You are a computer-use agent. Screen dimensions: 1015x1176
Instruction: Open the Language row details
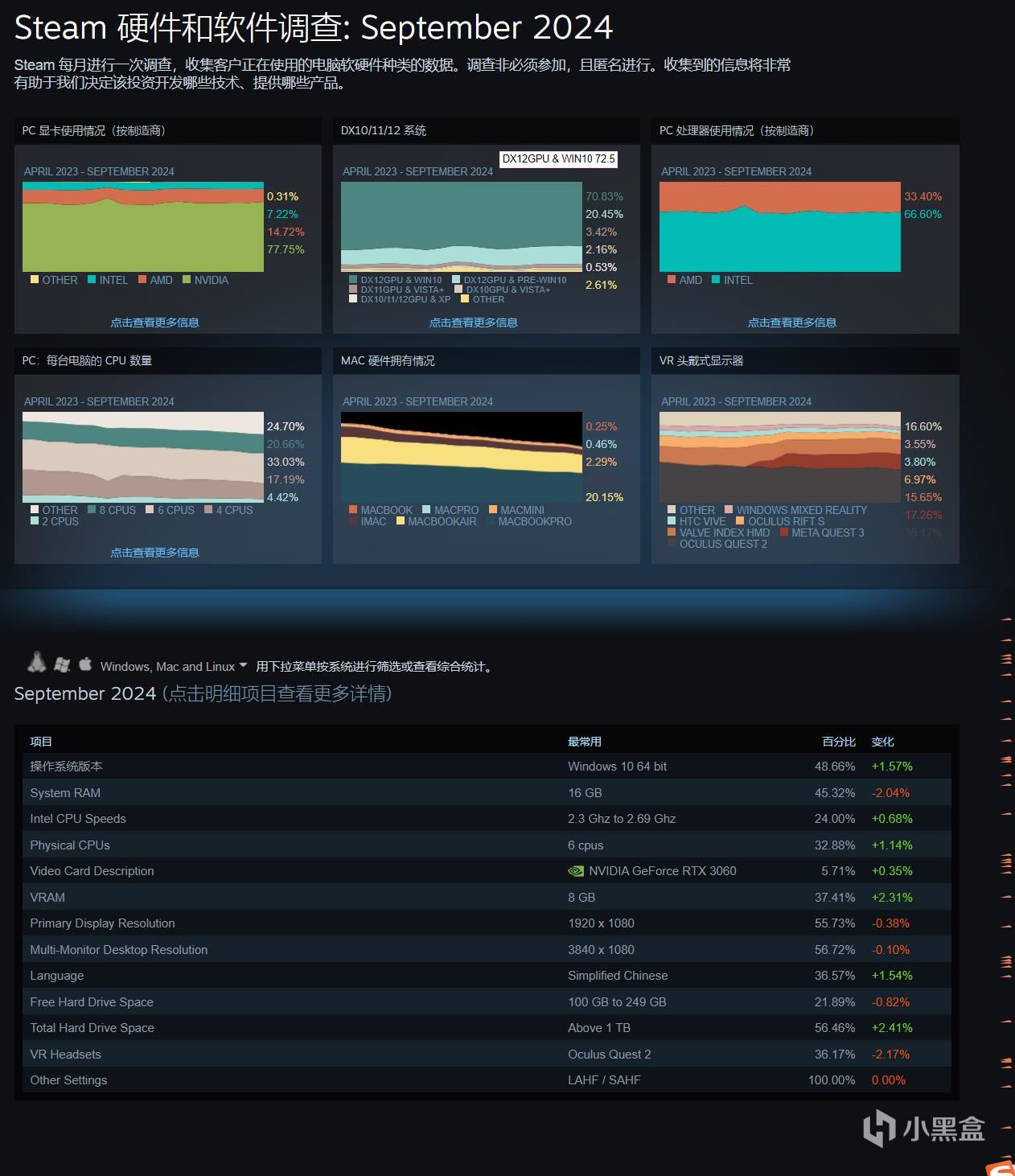[x=487, y=976]
